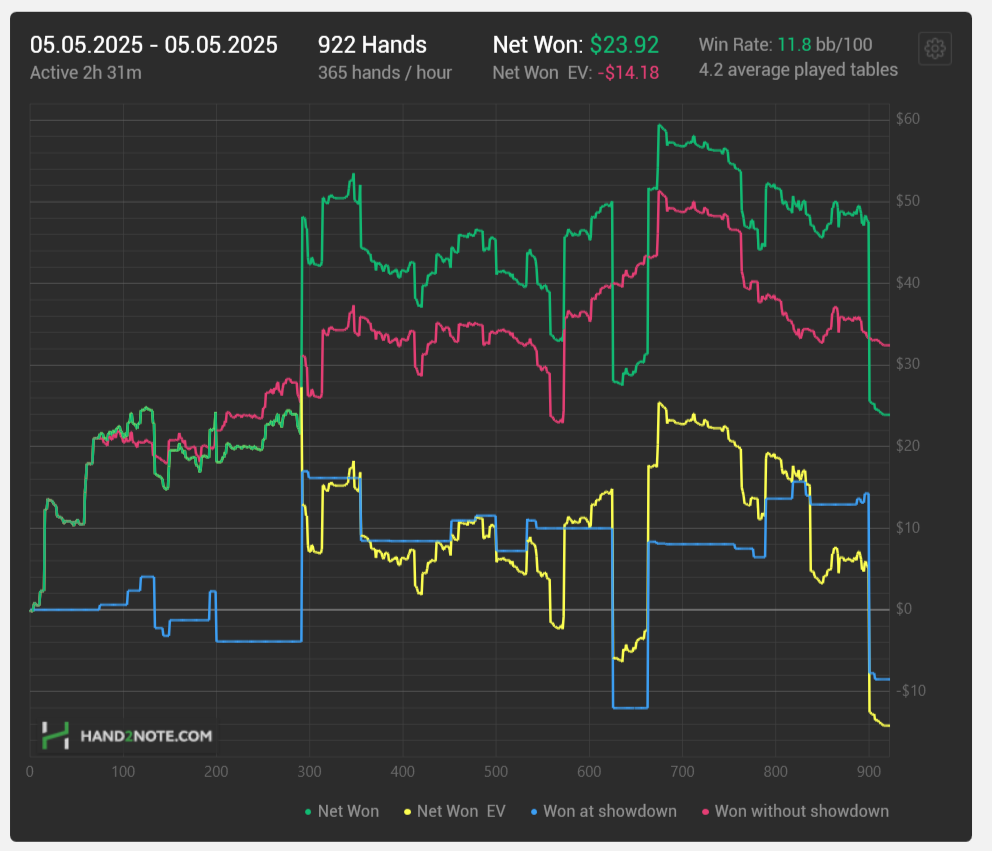The height and width of the screenshot is (851, 993).
Task: Select the 05.05.2025 - 05.05.2025 date range
Action: coord(154,45)
